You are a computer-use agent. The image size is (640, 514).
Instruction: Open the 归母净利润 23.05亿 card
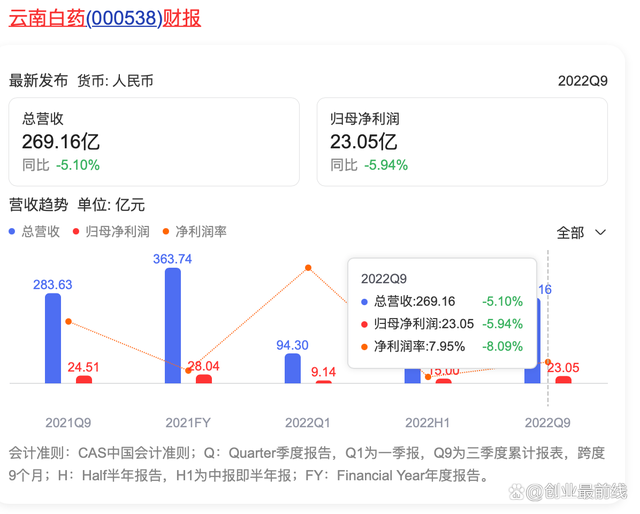tap(462, 142)
